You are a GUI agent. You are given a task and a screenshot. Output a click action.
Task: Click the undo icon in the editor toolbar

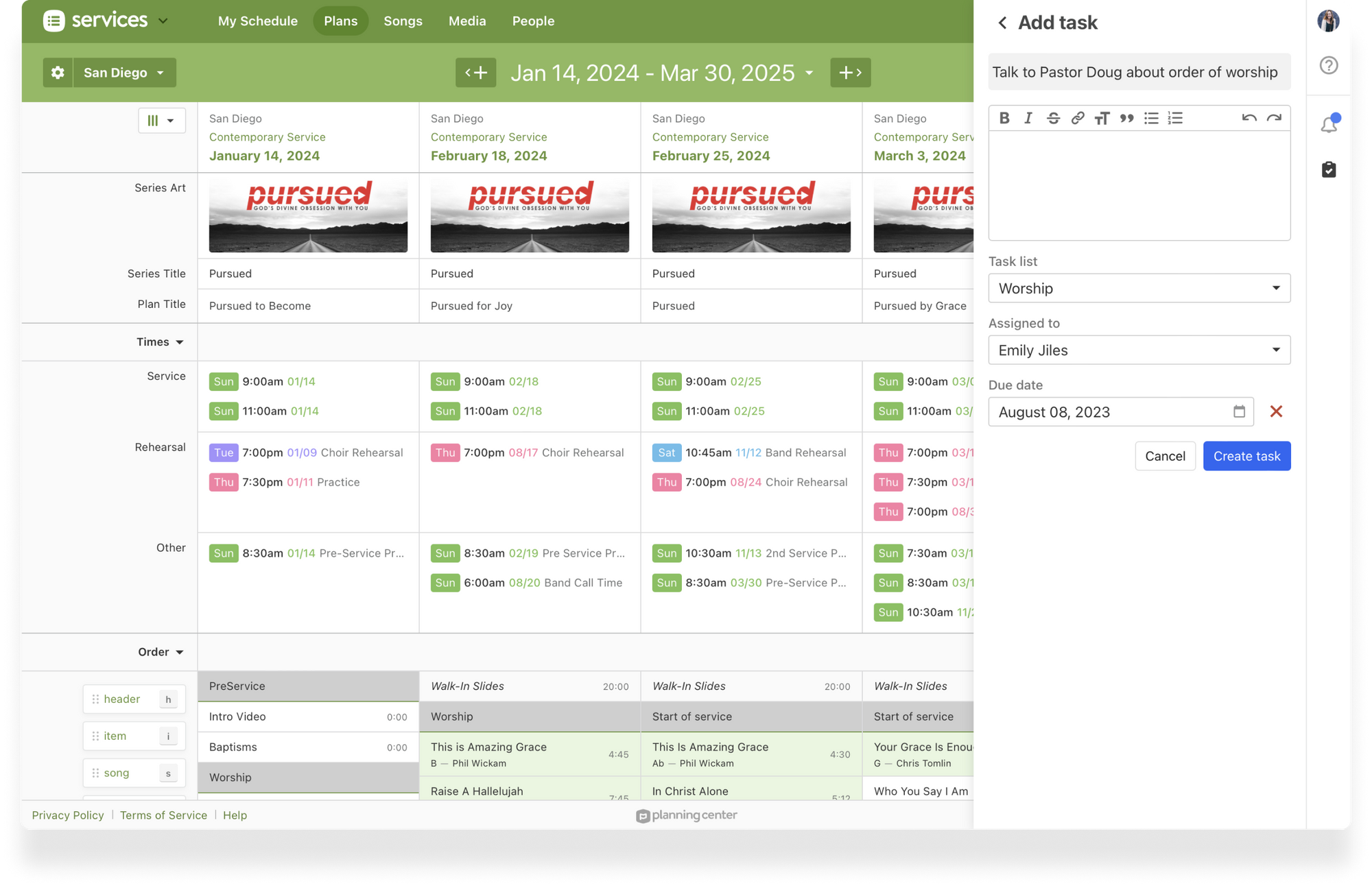(1249, 117)
